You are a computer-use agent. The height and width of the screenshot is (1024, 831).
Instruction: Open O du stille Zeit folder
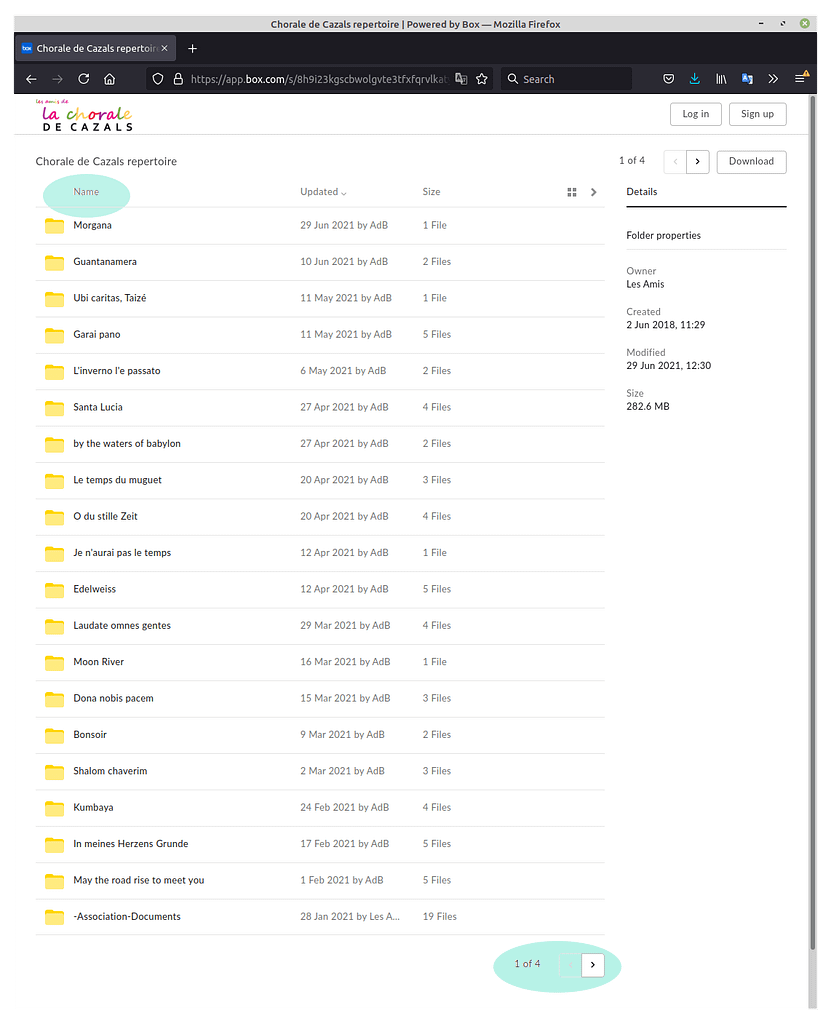point(105,517)
